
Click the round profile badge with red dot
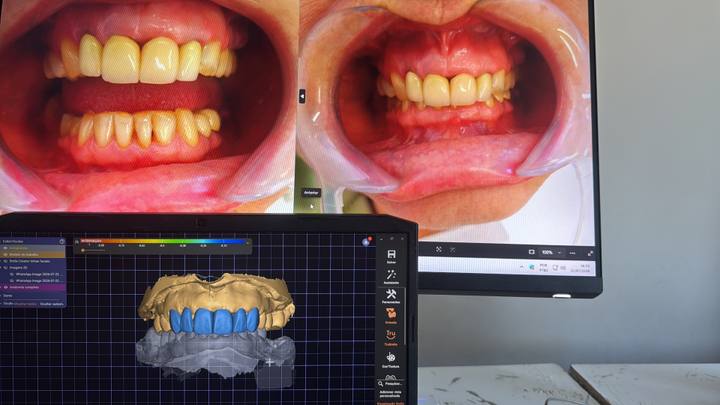click(x=366, y=242)
